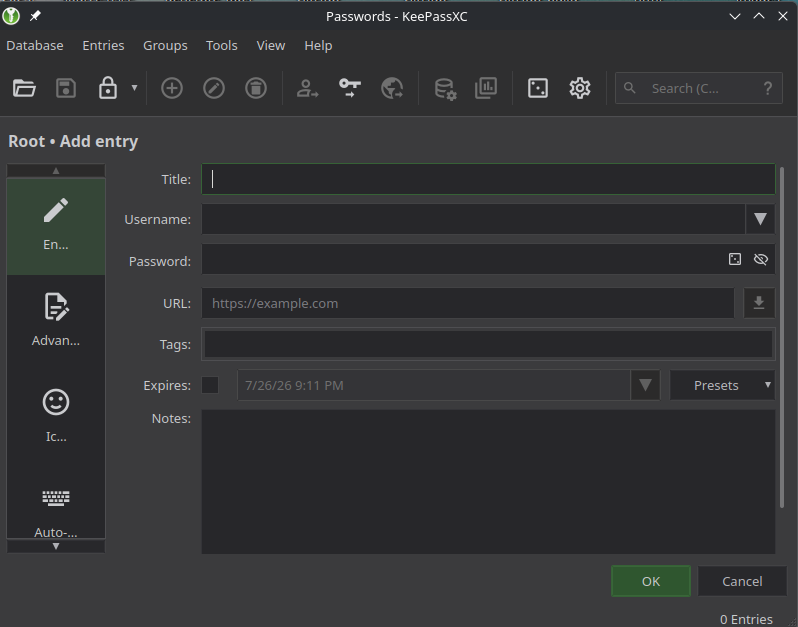Click the pin window icon in titlebar

(35, 16)
